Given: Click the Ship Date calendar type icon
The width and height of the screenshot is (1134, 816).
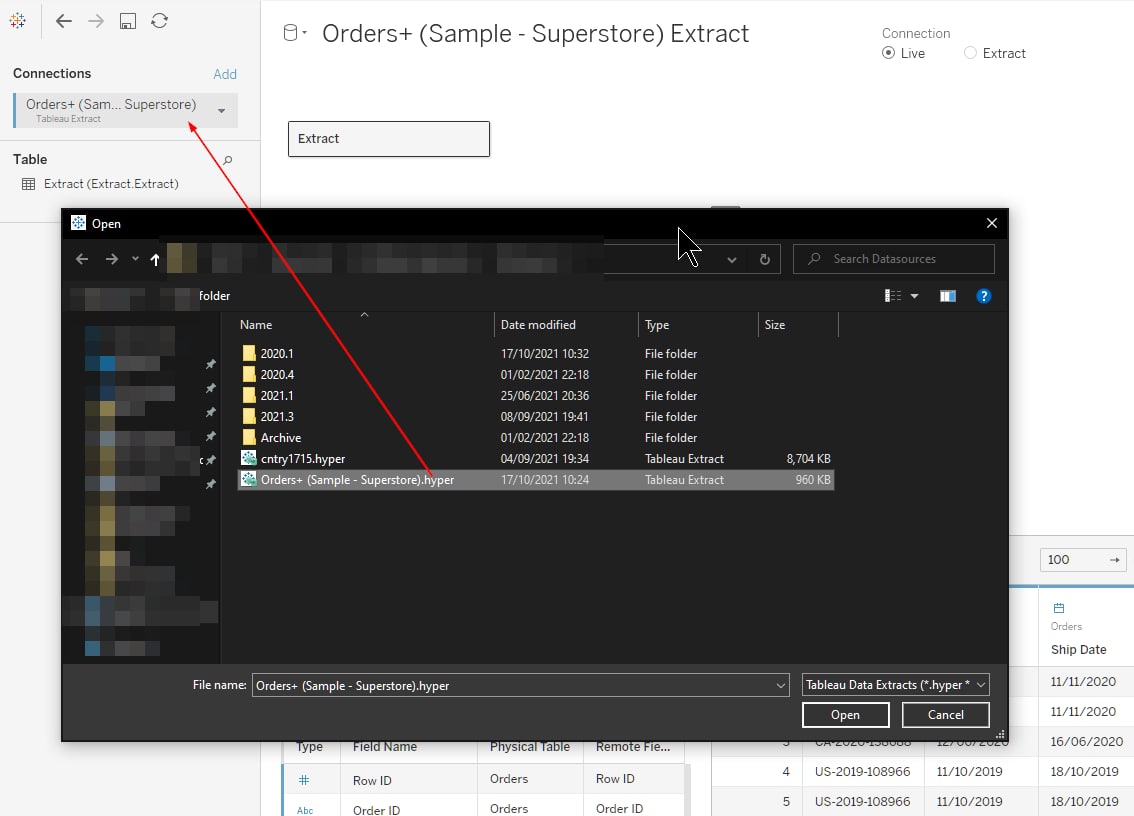Looking at the screenshot, I should pos(1059,608).
